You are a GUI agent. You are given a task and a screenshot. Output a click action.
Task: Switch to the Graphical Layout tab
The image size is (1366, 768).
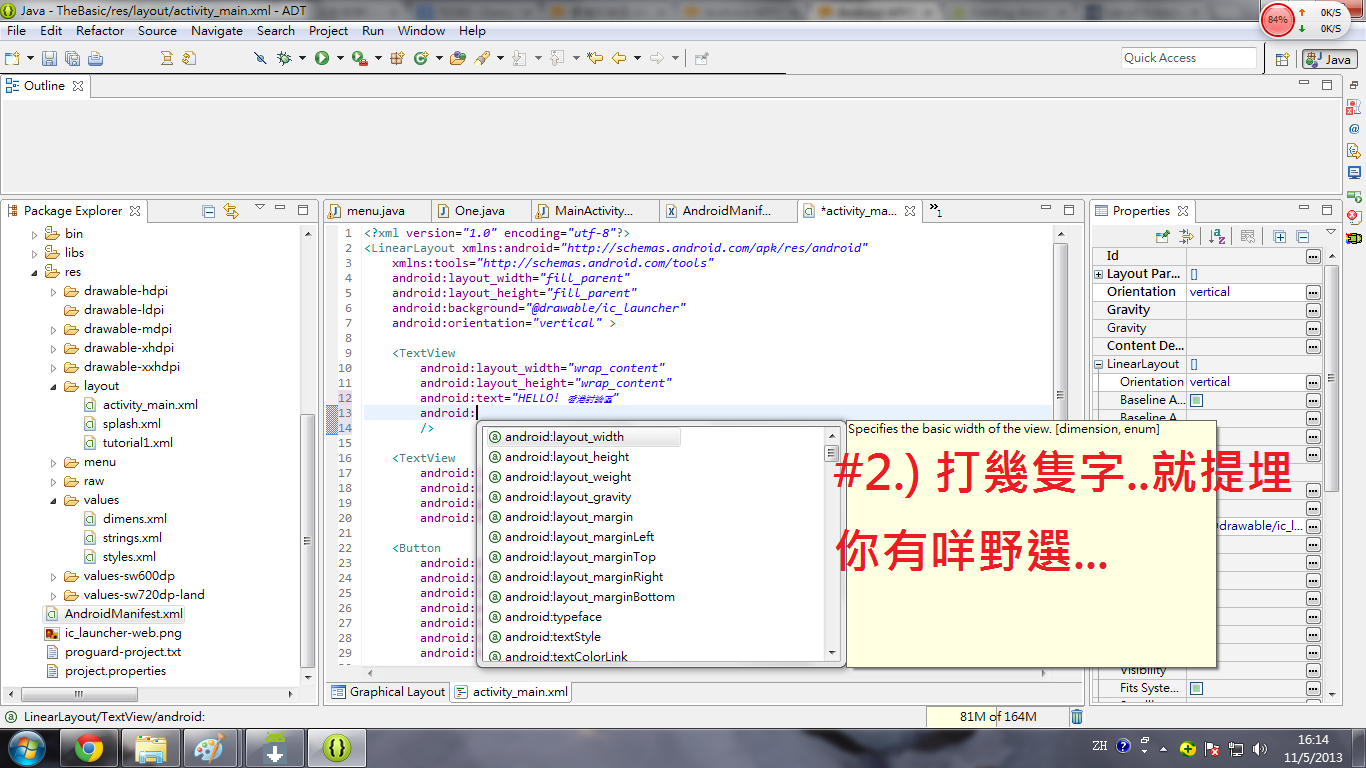(388, 692)
